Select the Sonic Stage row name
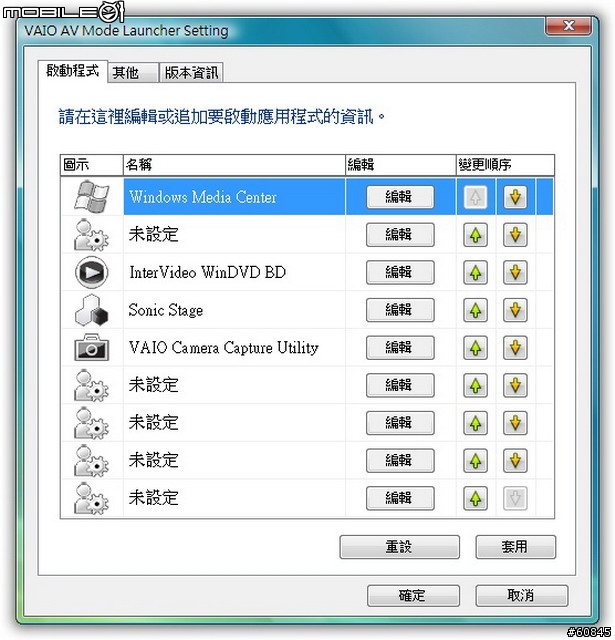 tap(166, 310)
